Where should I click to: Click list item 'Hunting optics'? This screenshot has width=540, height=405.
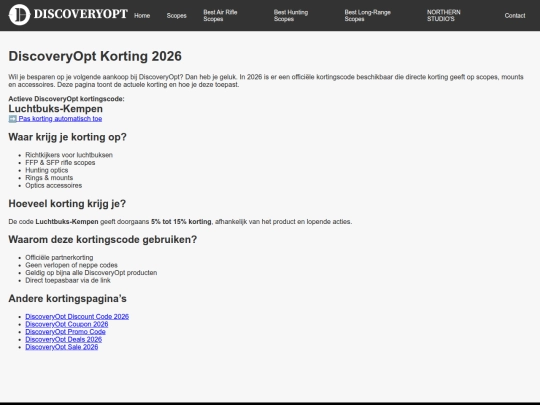click(46, 170)
